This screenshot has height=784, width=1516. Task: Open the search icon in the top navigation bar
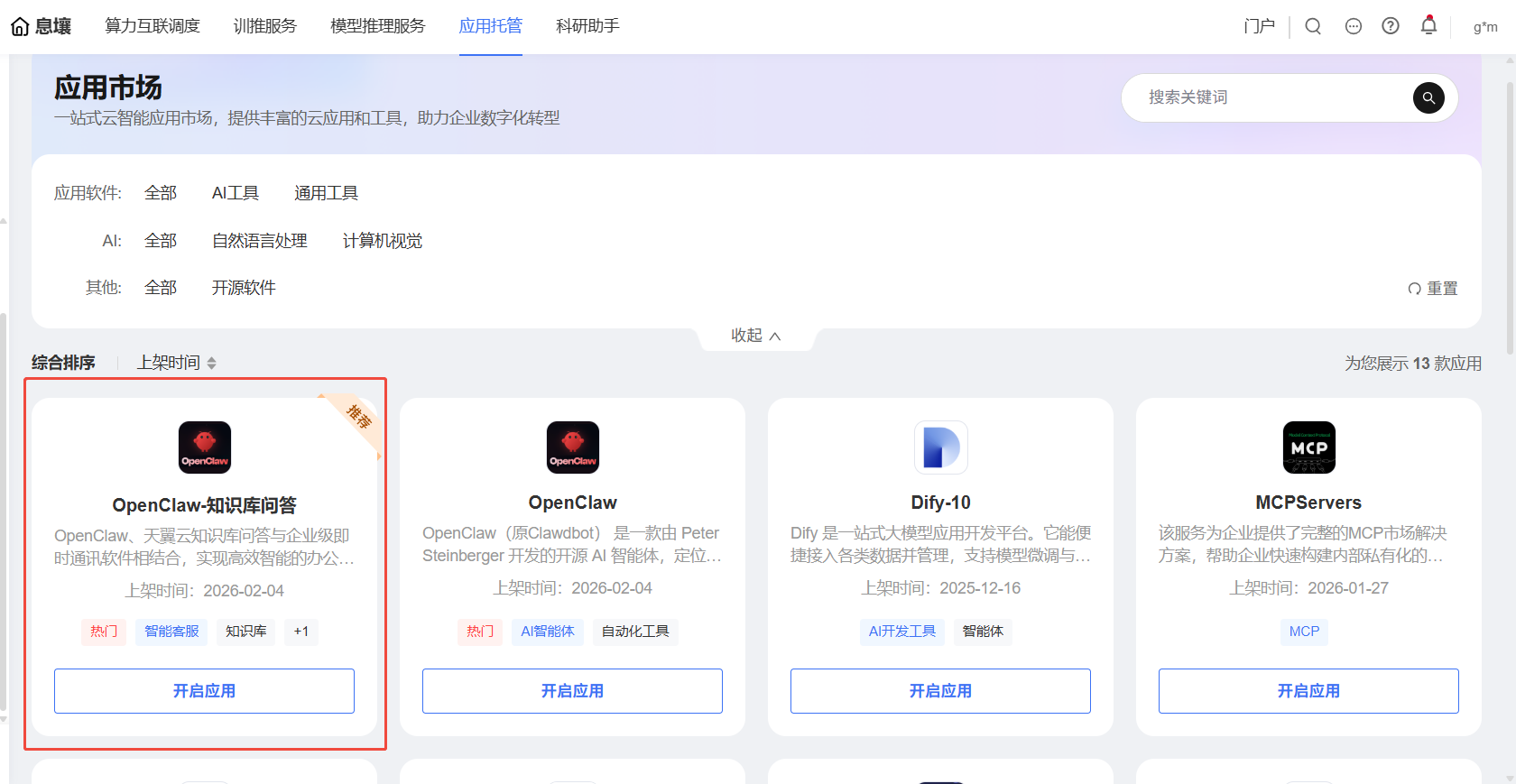coord(1313,26)
